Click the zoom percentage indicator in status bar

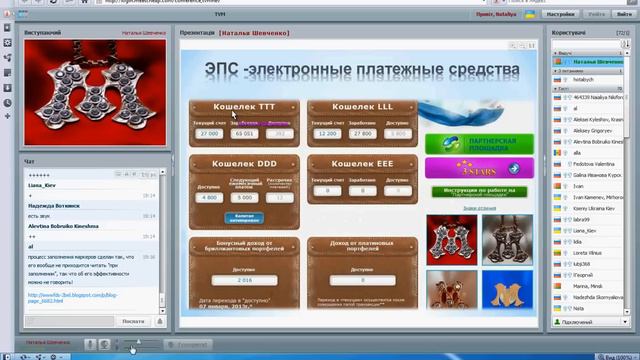point(616,357)
